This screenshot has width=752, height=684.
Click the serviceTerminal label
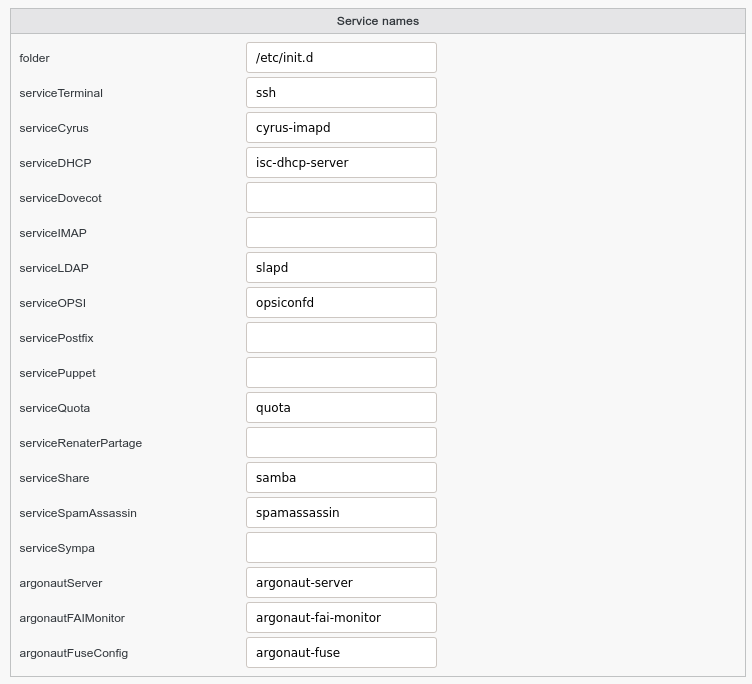click(x=61, y=93)
